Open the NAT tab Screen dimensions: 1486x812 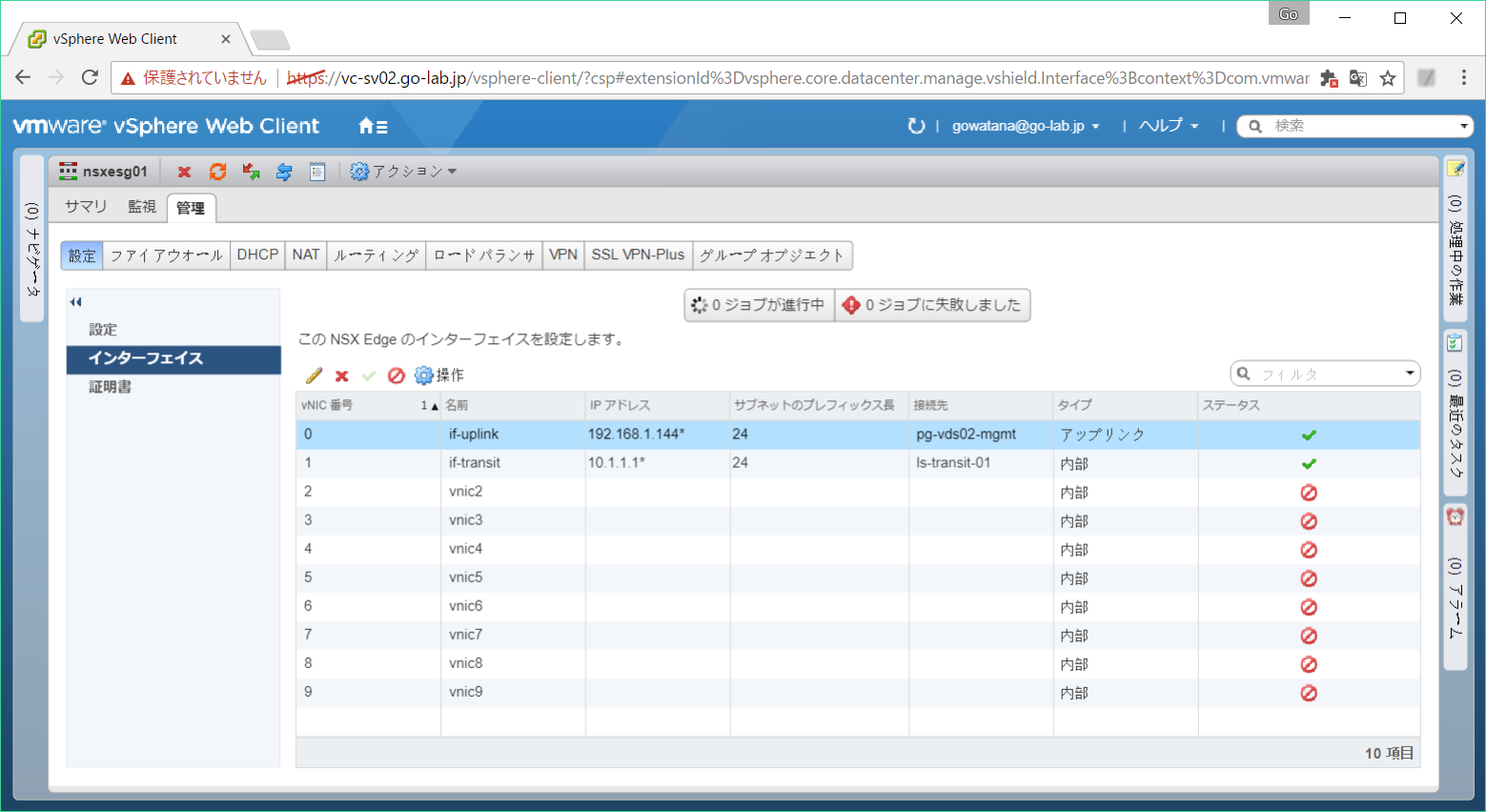point(306,255)
